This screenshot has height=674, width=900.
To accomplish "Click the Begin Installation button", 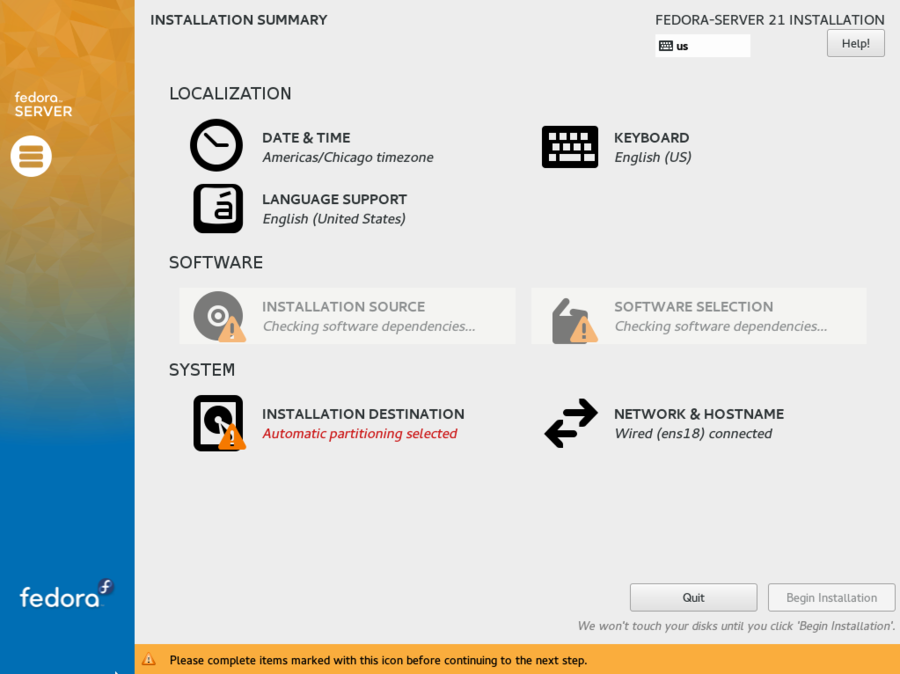I will [831, 598].
